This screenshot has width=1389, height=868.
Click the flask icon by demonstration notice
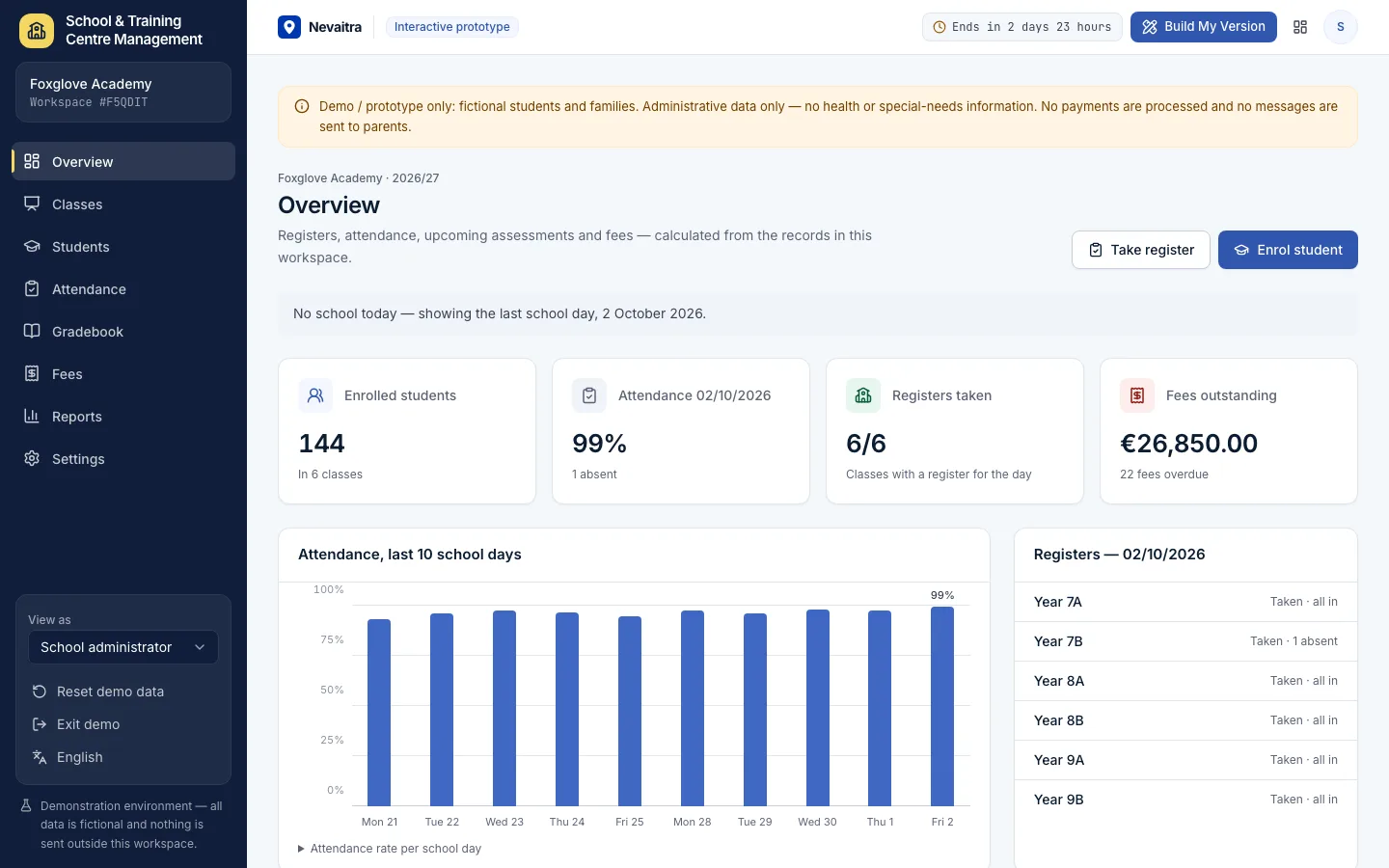(27, 806)
